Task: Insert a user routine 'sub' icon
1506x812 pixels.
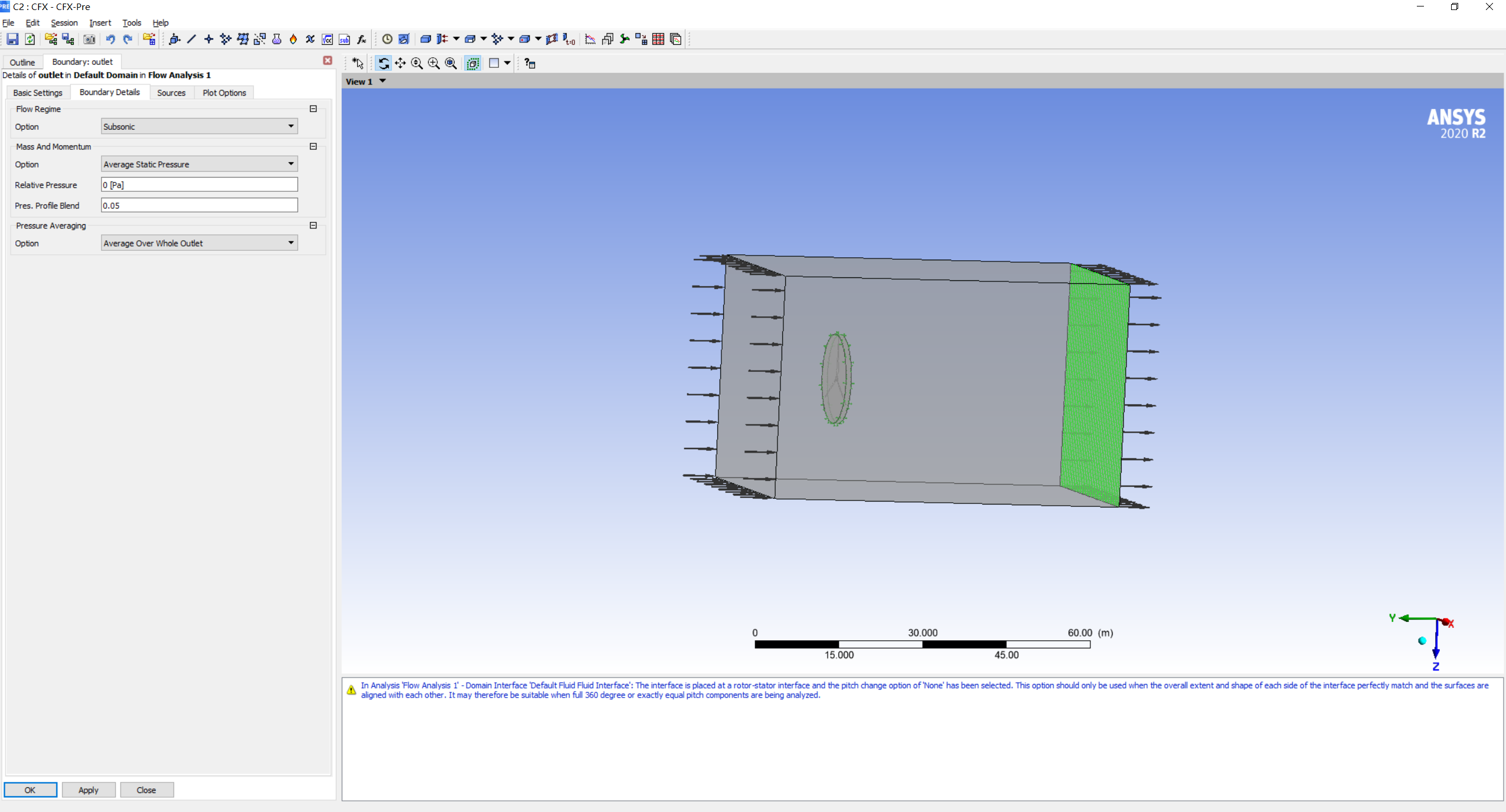Action: pos(345,39)
